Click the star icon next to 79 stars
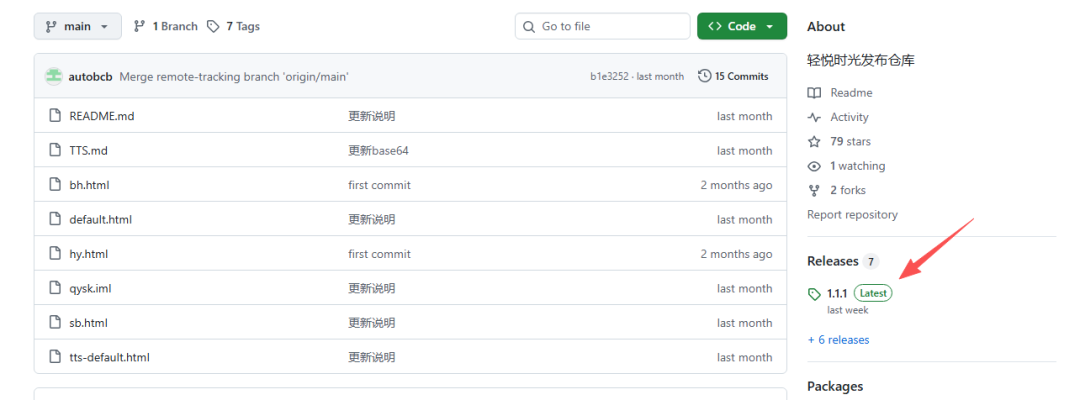1080x400 pixels. click(x=814, y=142)
